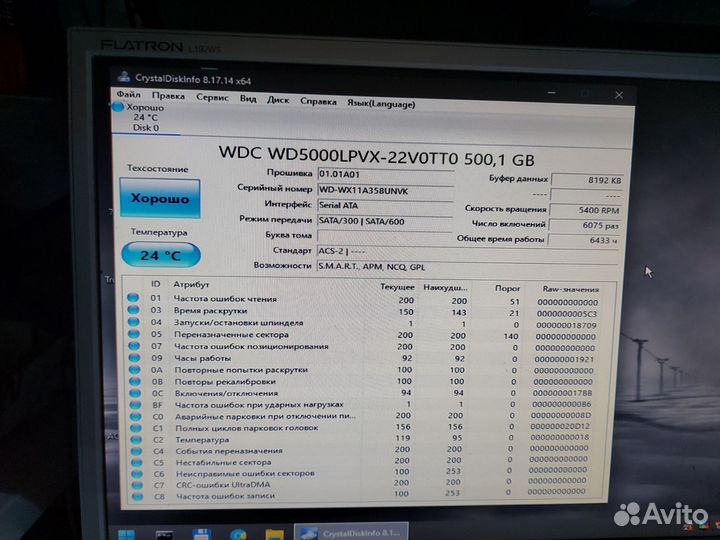Click the ID column header
The image size is (720, 540).
[156, 284]
